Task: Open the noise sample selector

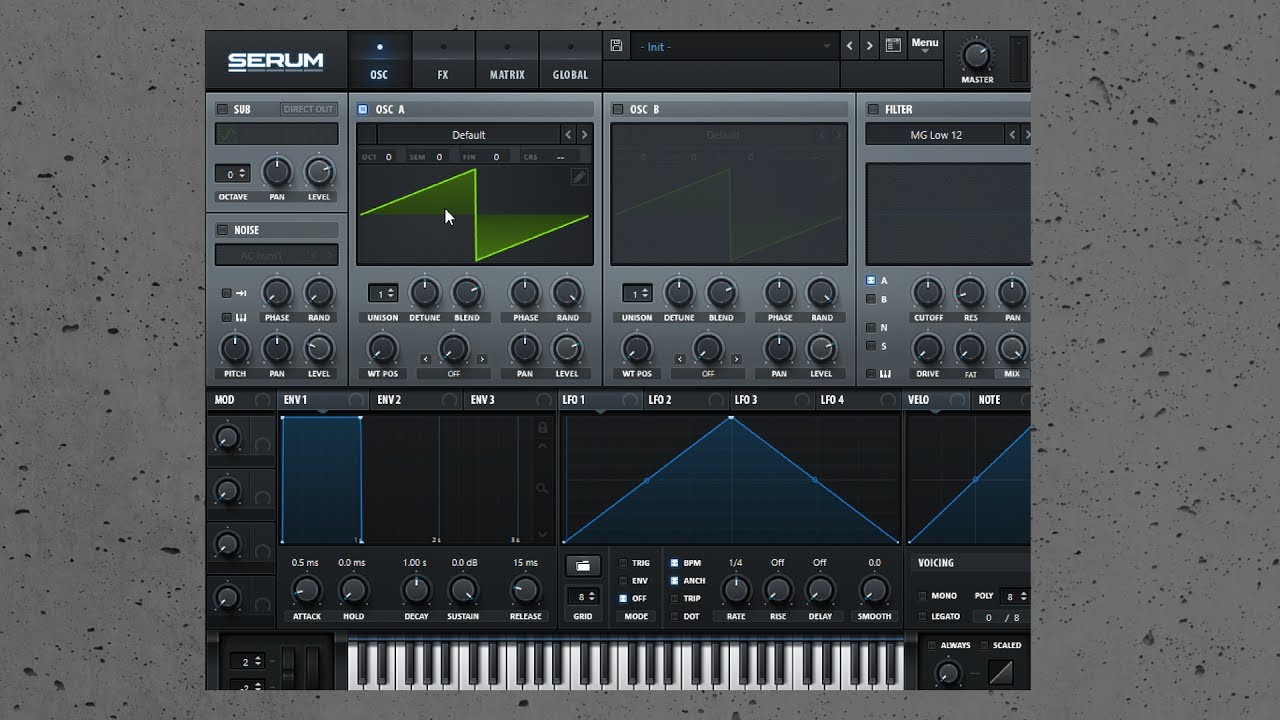Action: [x=277, y=255]
